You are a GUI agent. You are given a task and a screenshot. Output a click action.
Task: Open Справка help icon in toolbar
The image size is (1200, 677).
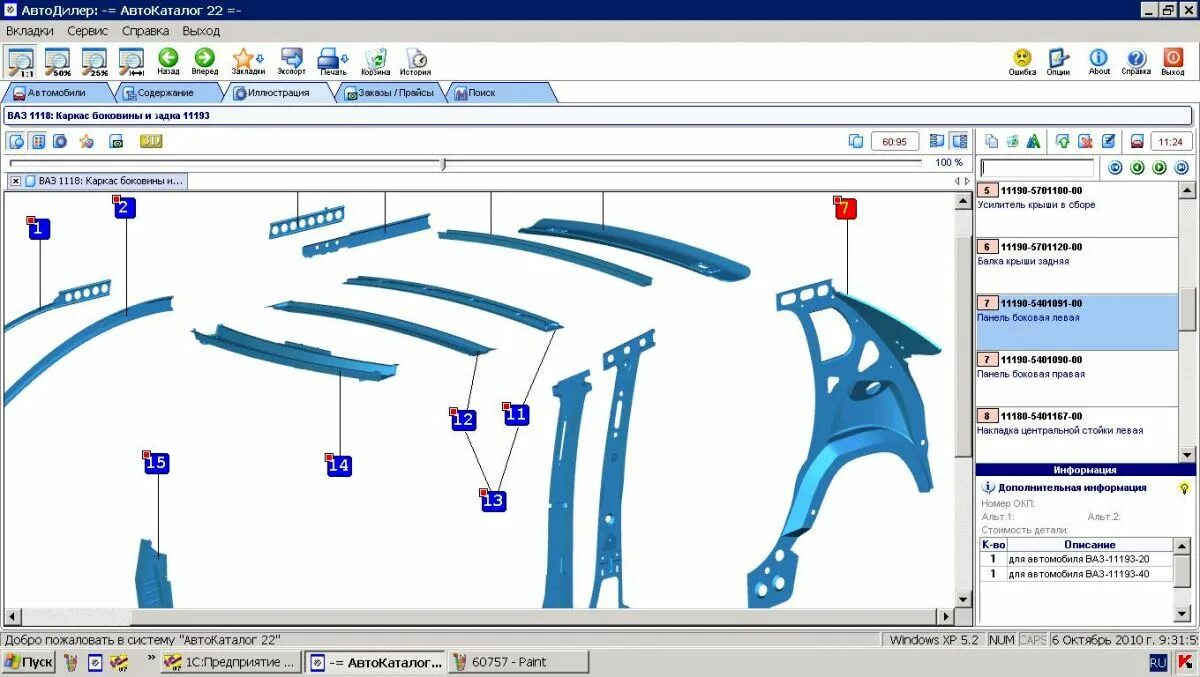1136,62
